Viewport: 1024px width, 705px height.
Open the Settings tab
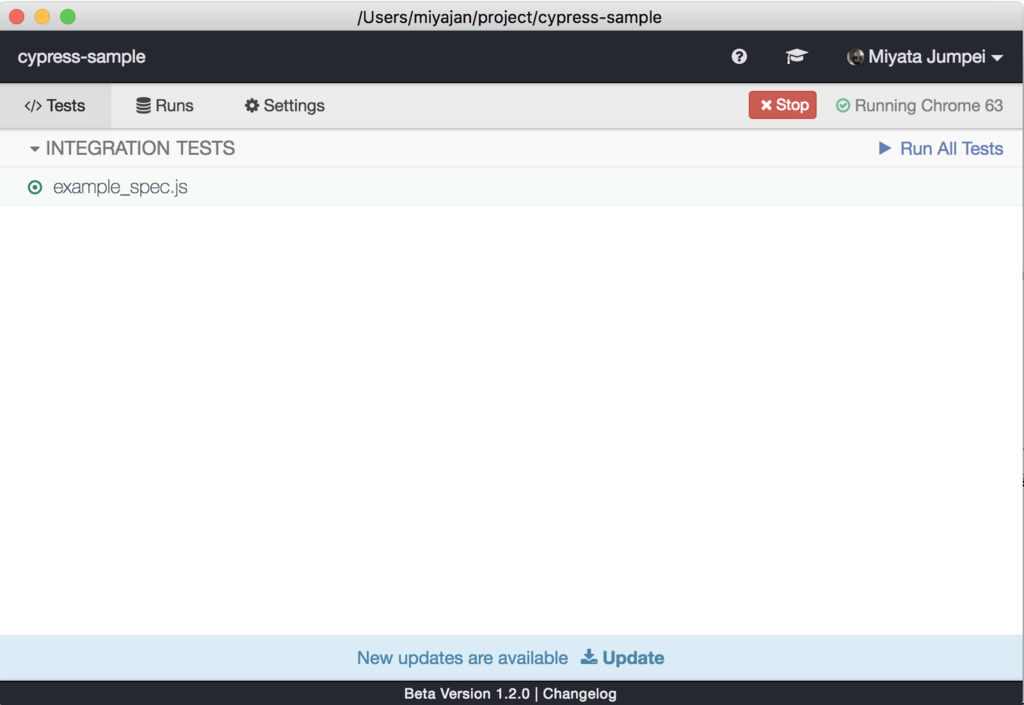tap(285, 106)
